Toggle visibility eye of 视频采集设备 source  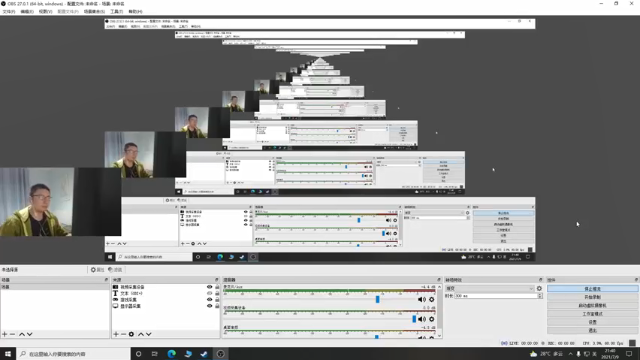[209, 287]
